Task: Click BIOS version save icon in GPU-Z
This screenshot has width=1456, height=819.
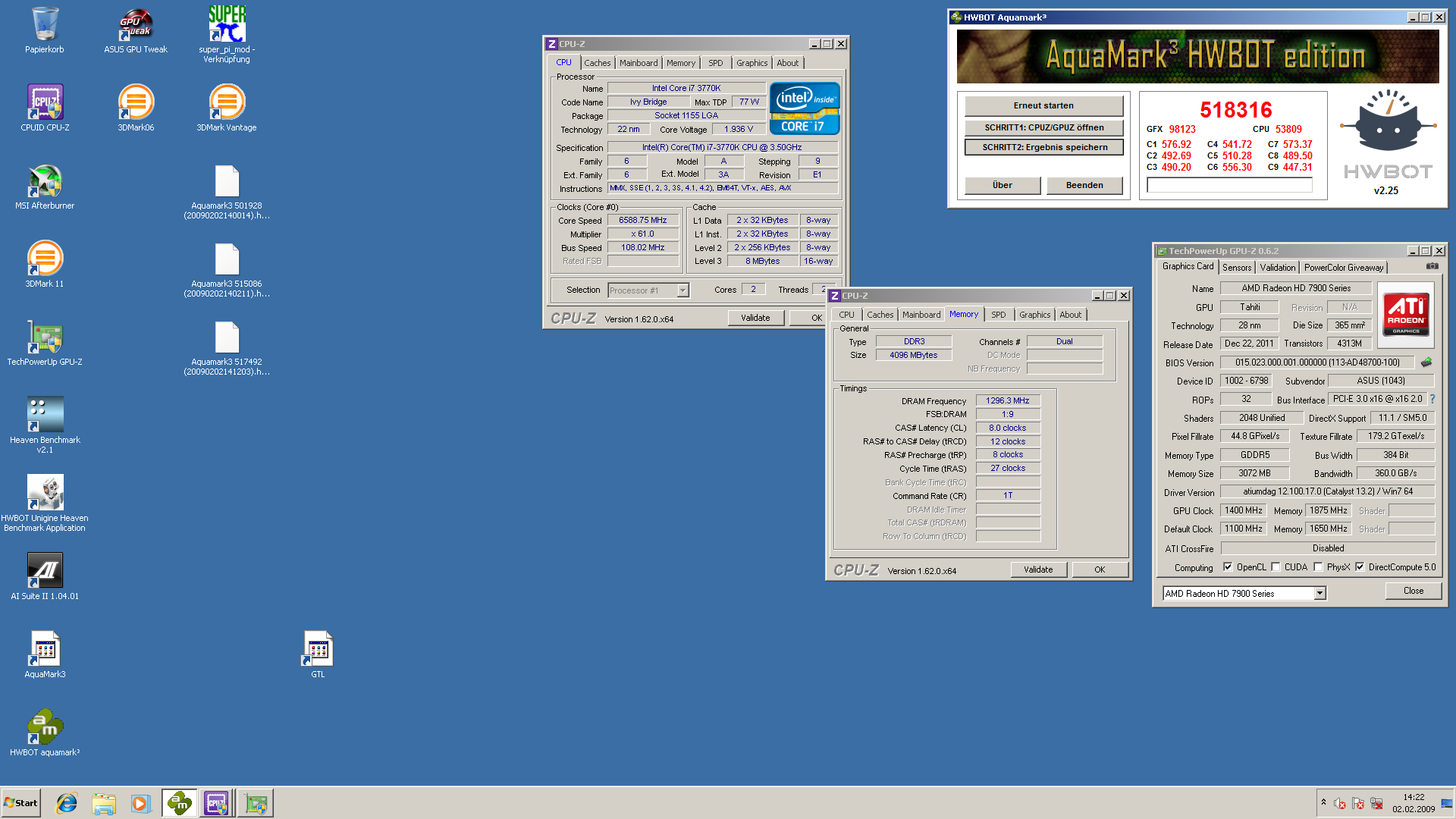Action: [1426, 362]
